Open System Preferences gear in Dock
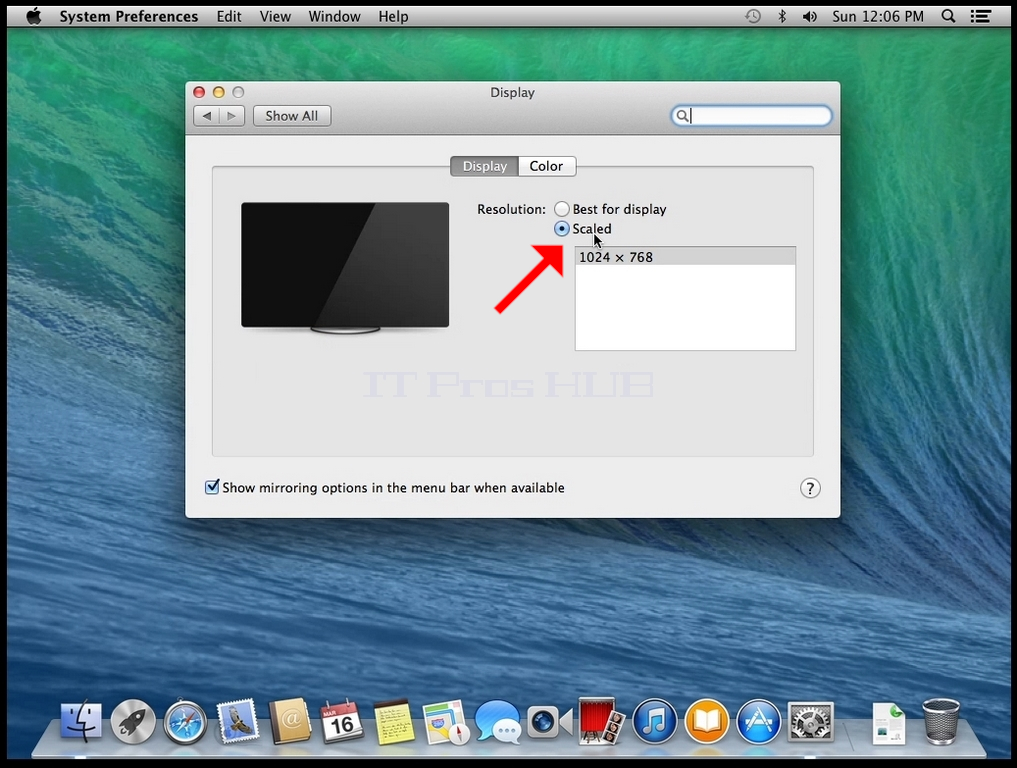Image resolution: width=1017 pixels, height=768 pixels. (x=811, y=721)
